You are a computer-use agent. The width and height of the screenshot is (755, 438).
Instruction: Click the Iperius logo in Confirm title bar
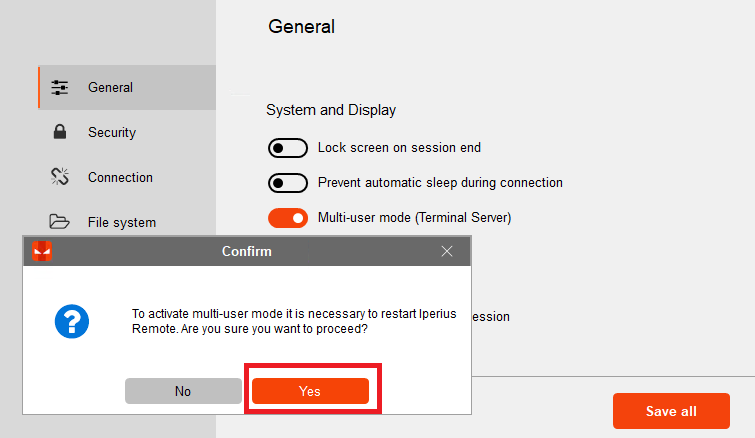coord(42,251)
